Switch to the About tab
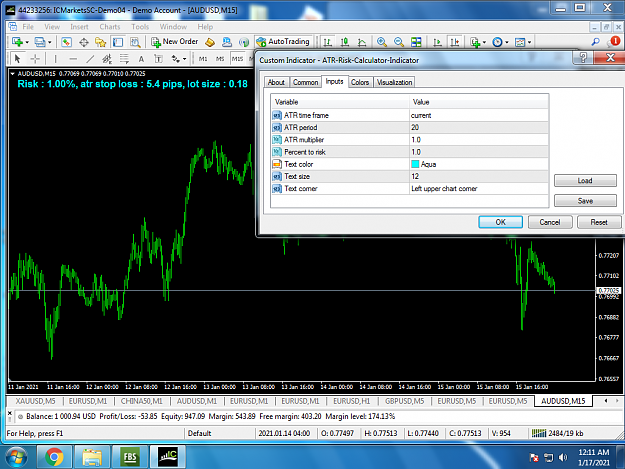 (x=276, y=82)
